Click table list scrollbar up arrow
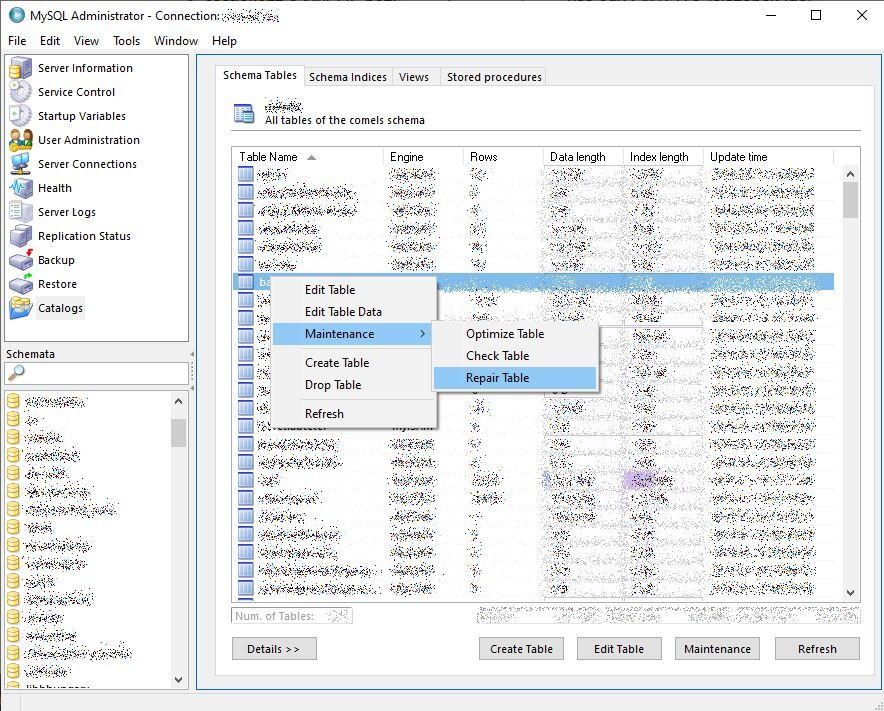This screenshot has height=711, width=884. (x=851, y=174)
